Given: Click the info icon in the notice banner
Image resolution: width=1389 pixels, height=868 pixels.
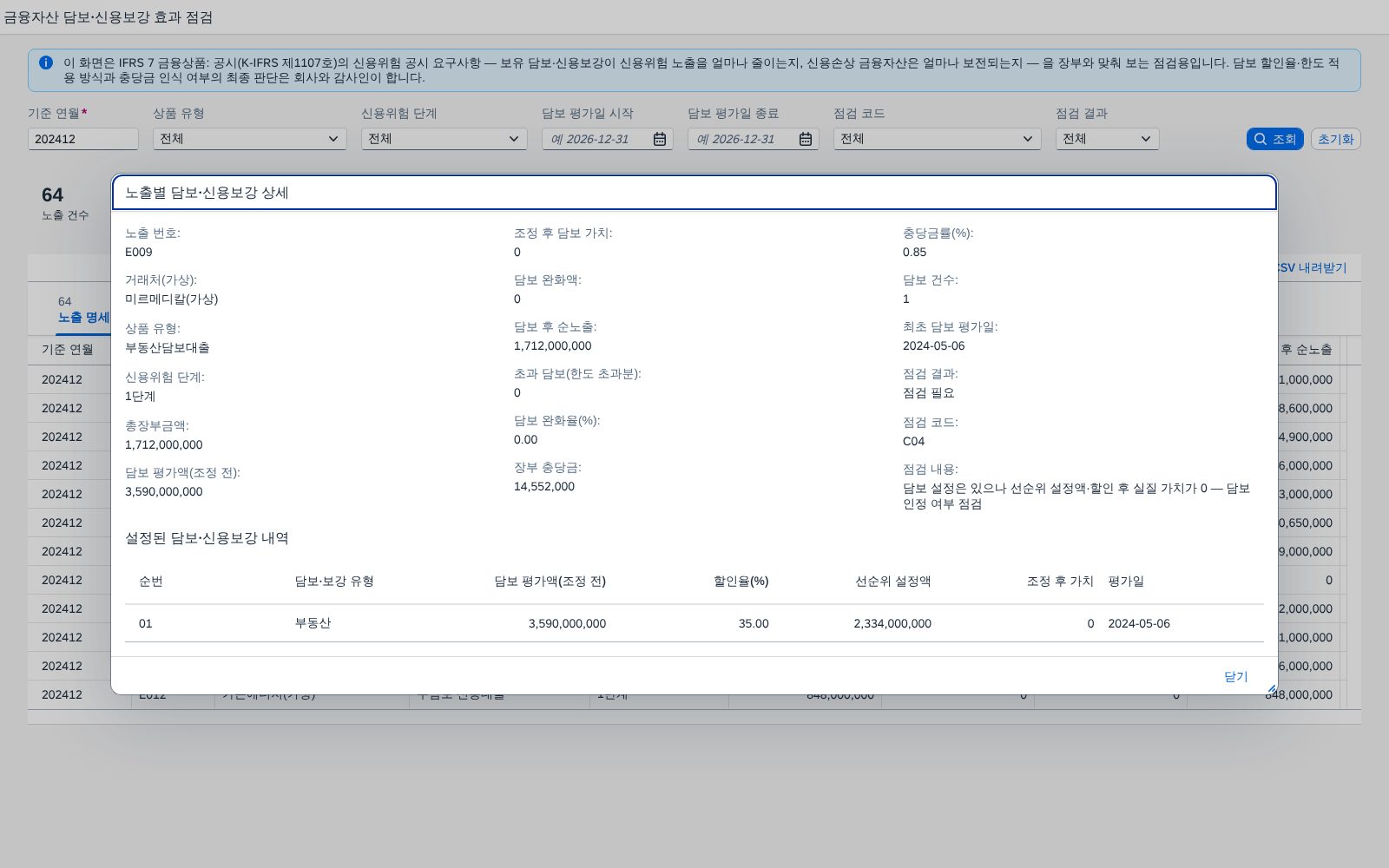Looking at the screenshot, I should (46, 62).
